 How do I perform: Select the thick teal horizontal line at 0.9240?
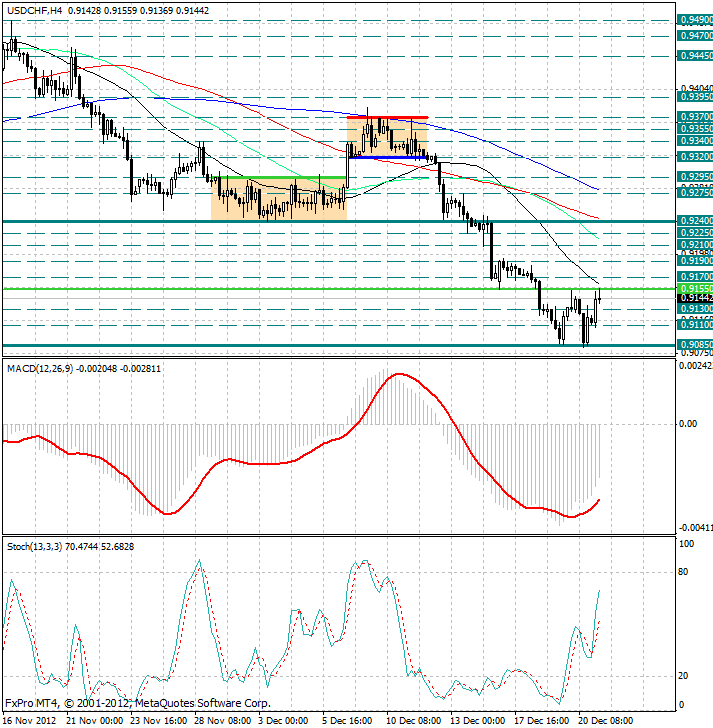click(339, 221)
